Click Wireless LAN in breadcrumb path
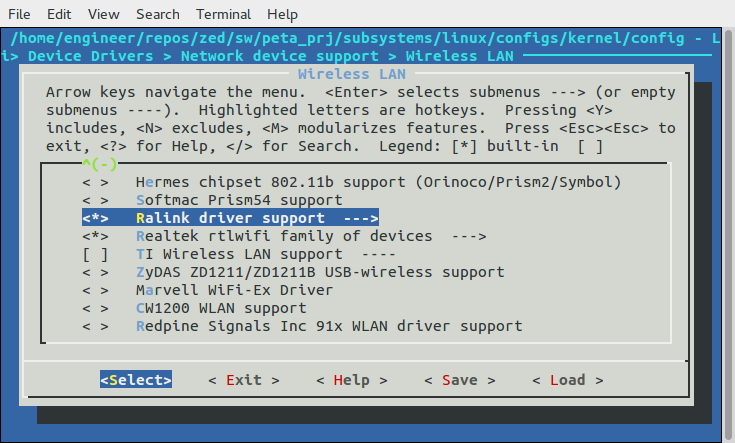The height and width of the screenshot is (443, 735). point(459,56)
